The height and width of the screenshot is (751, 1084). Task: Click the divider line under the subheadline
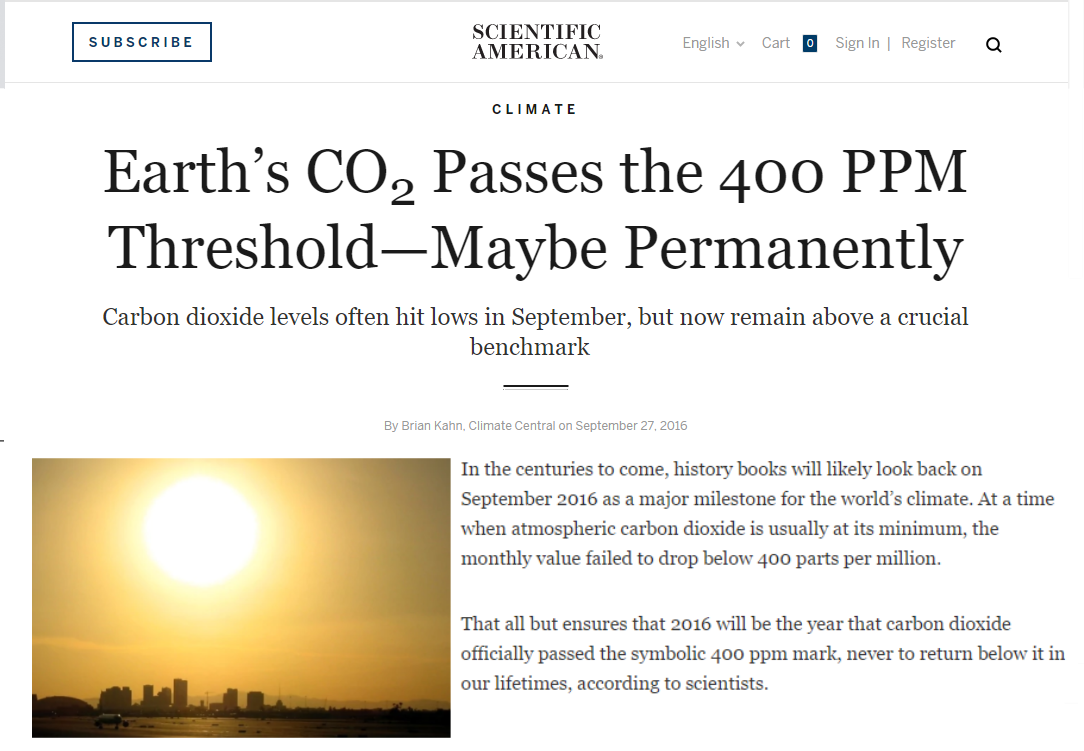click(536, 387)
